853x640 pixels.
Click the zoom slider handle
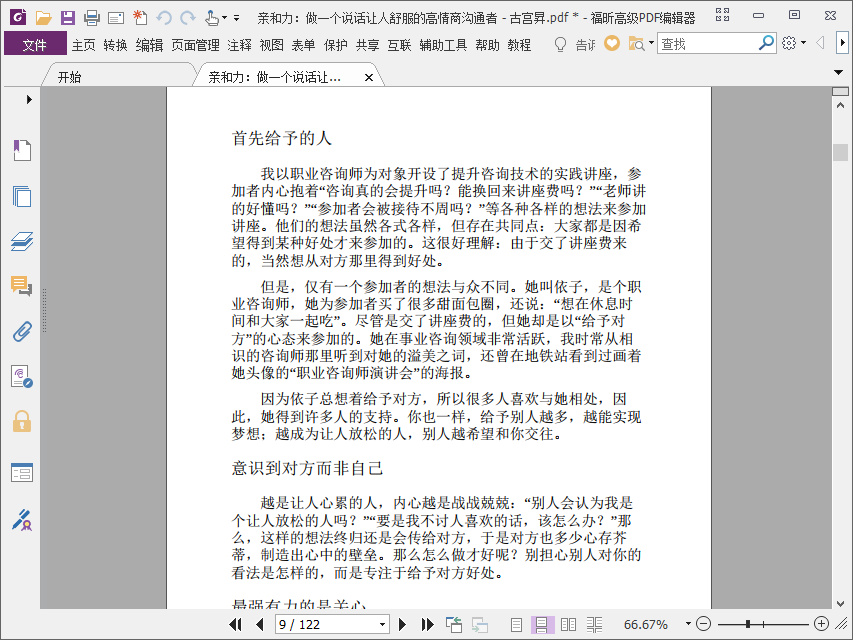click(749, 624)
